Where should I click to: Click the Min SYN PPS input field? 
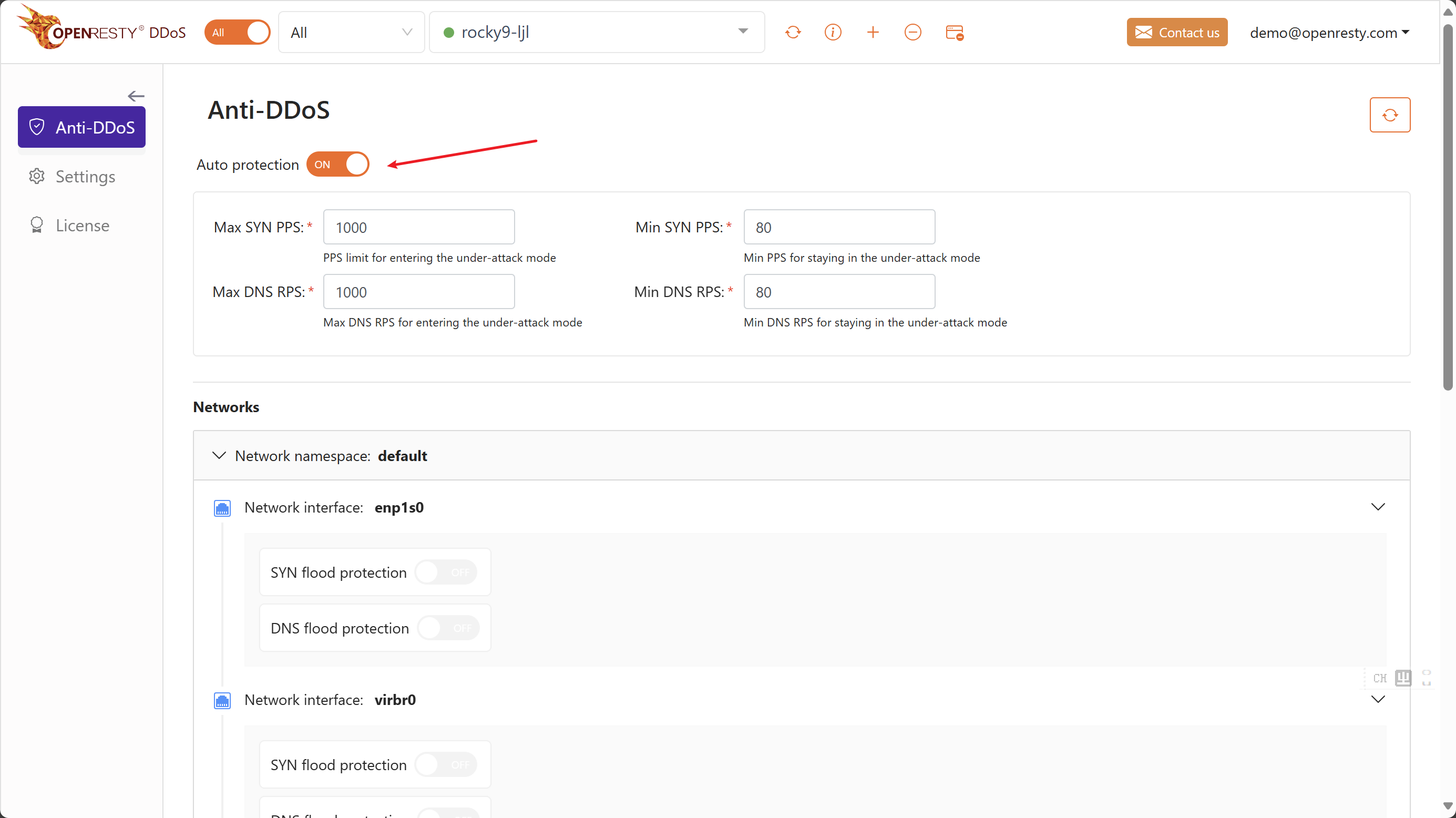point(839,227)
